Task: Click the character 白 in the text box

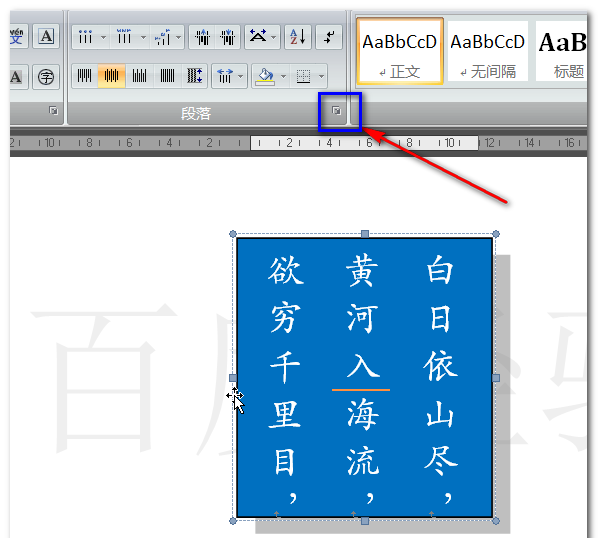Action: click(440, 270)
